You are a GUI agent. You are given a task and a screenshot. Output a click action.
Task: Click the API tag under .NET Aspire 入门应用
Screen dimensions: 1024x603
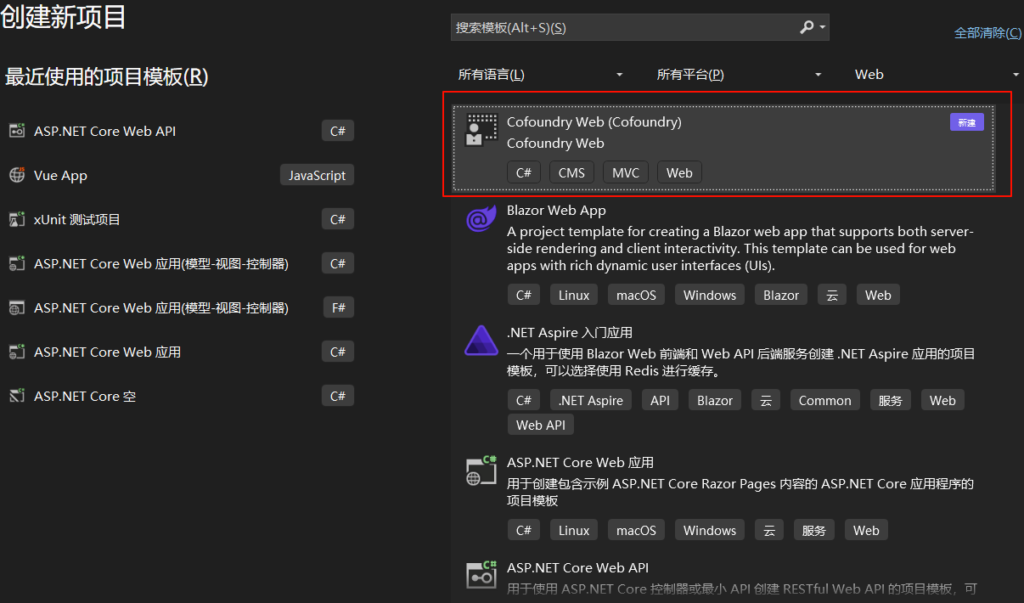[x=660, y=400]
